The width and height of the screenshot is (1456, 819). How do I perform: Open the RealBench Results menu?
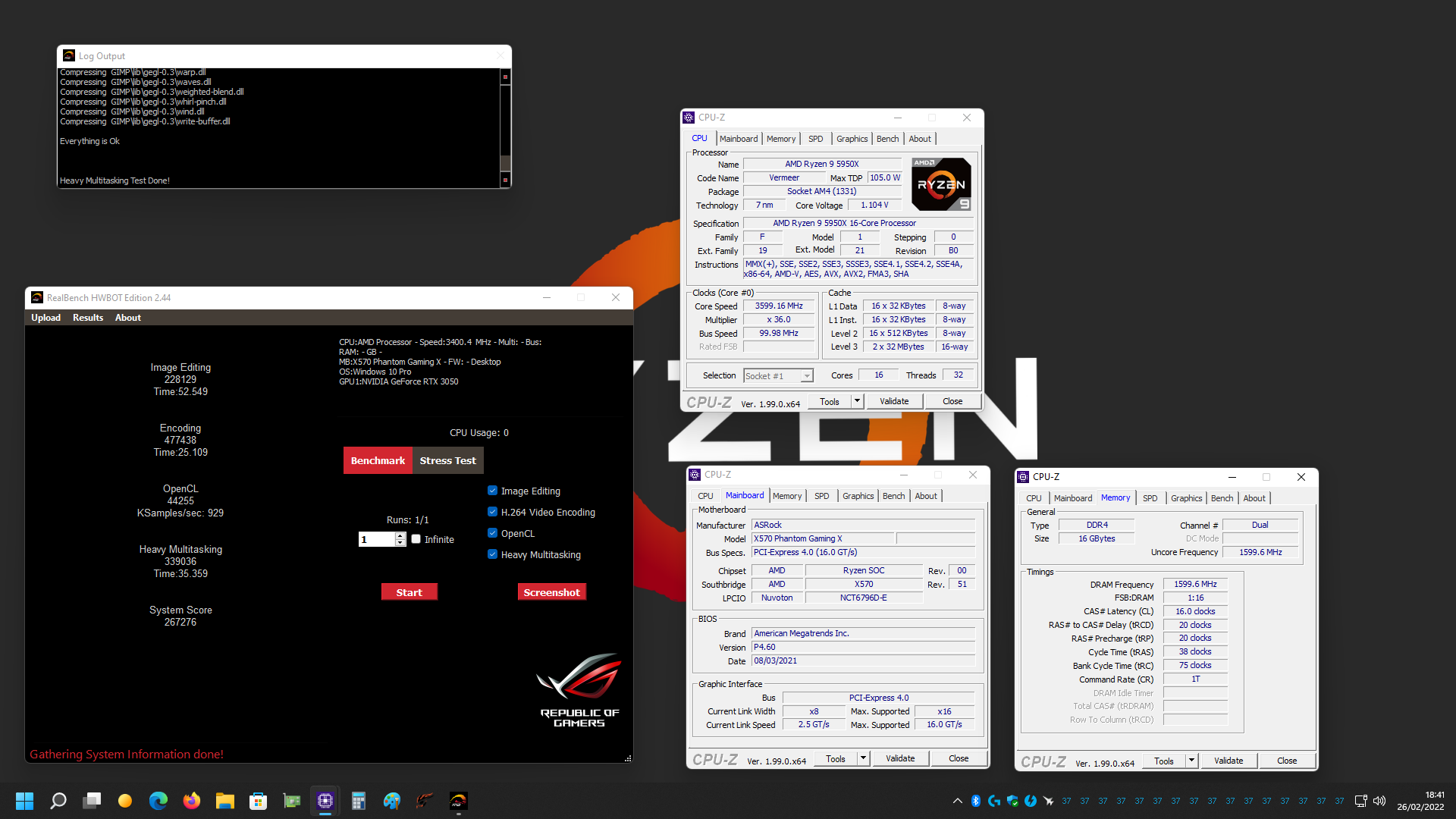(88, 318)
